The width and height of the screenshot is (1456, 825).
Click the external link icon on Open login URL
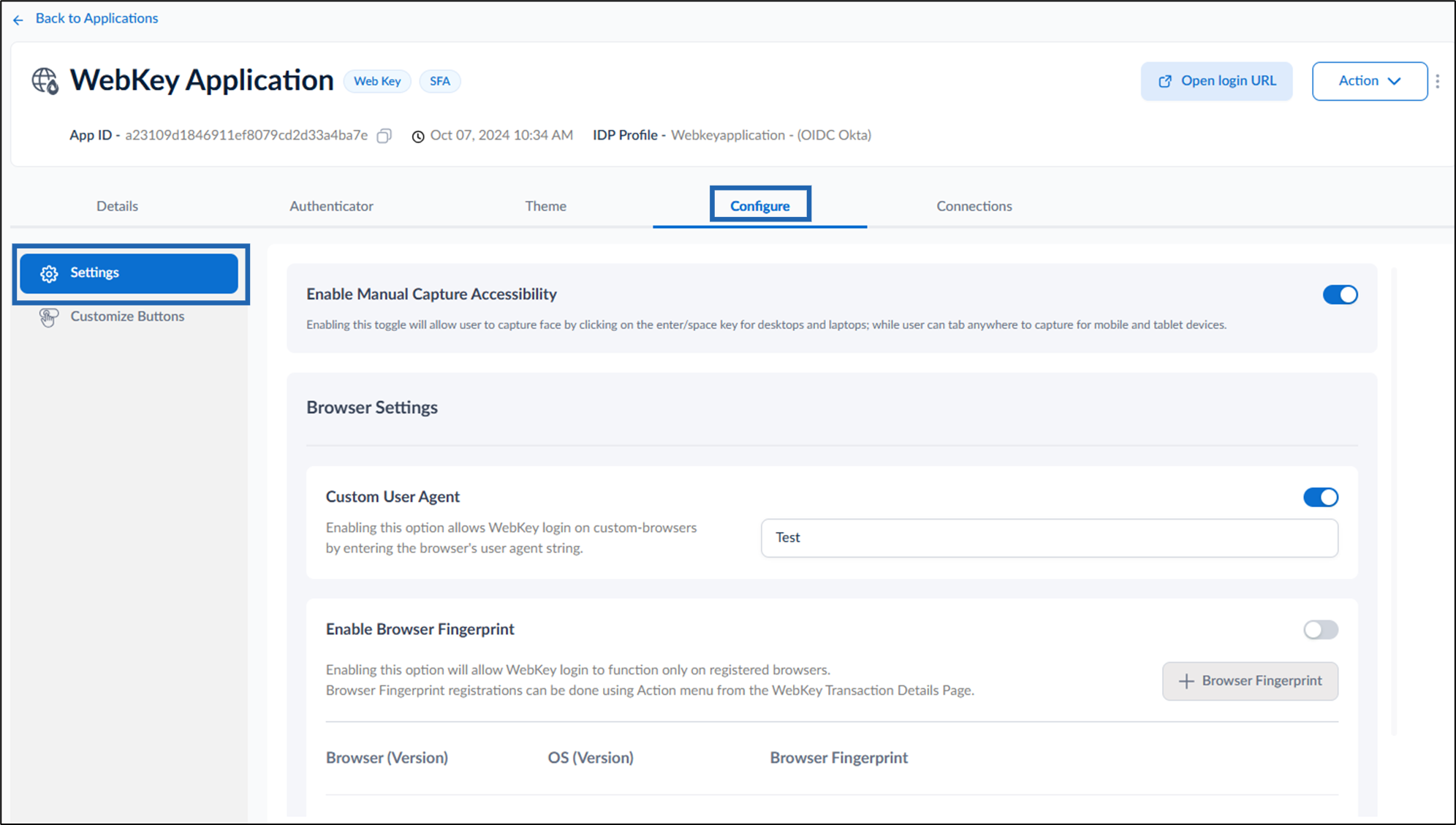tap(1165, 81)
